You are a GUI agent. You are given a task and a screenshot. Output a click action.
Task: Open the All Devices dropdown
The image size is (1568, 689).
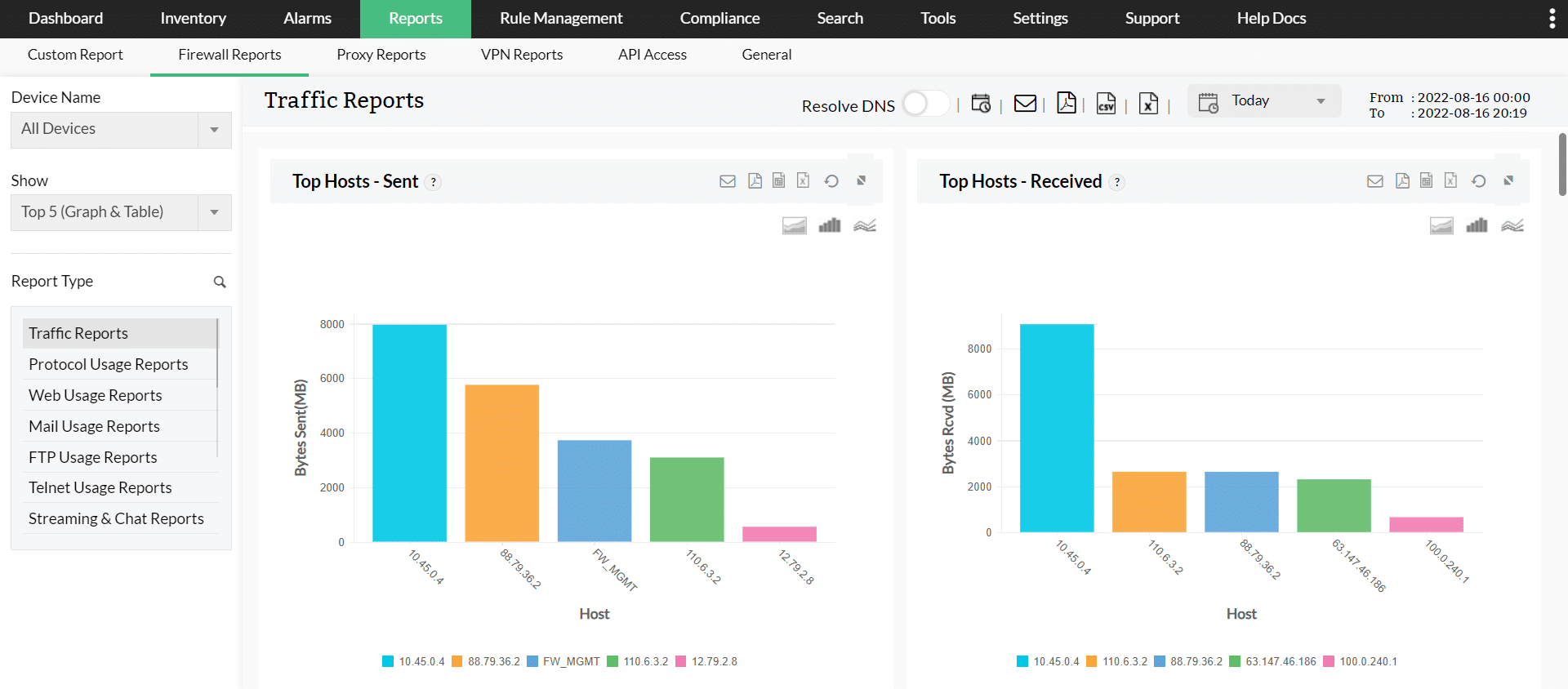coord(121,130)
